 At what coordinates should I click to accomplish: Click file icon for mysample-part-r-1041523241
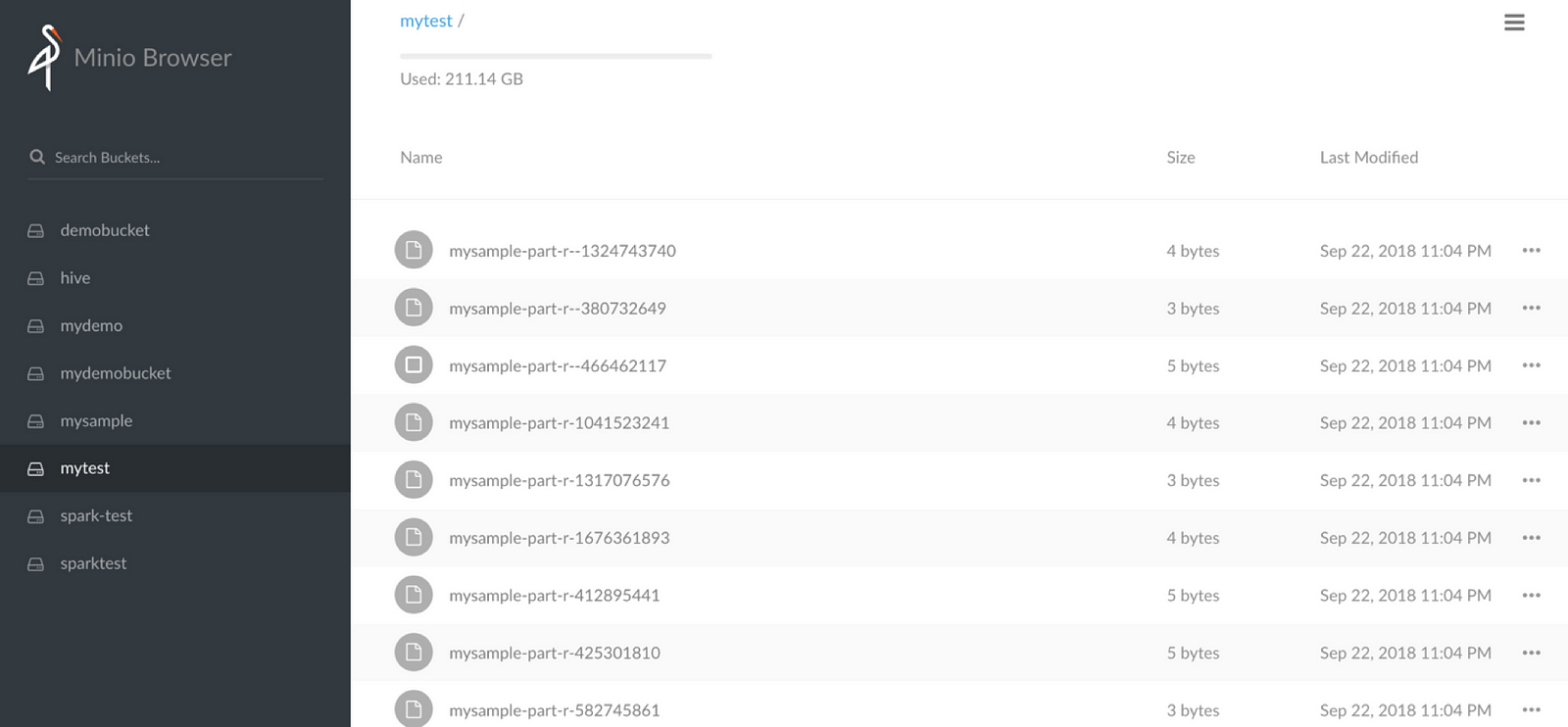(414, 423)
